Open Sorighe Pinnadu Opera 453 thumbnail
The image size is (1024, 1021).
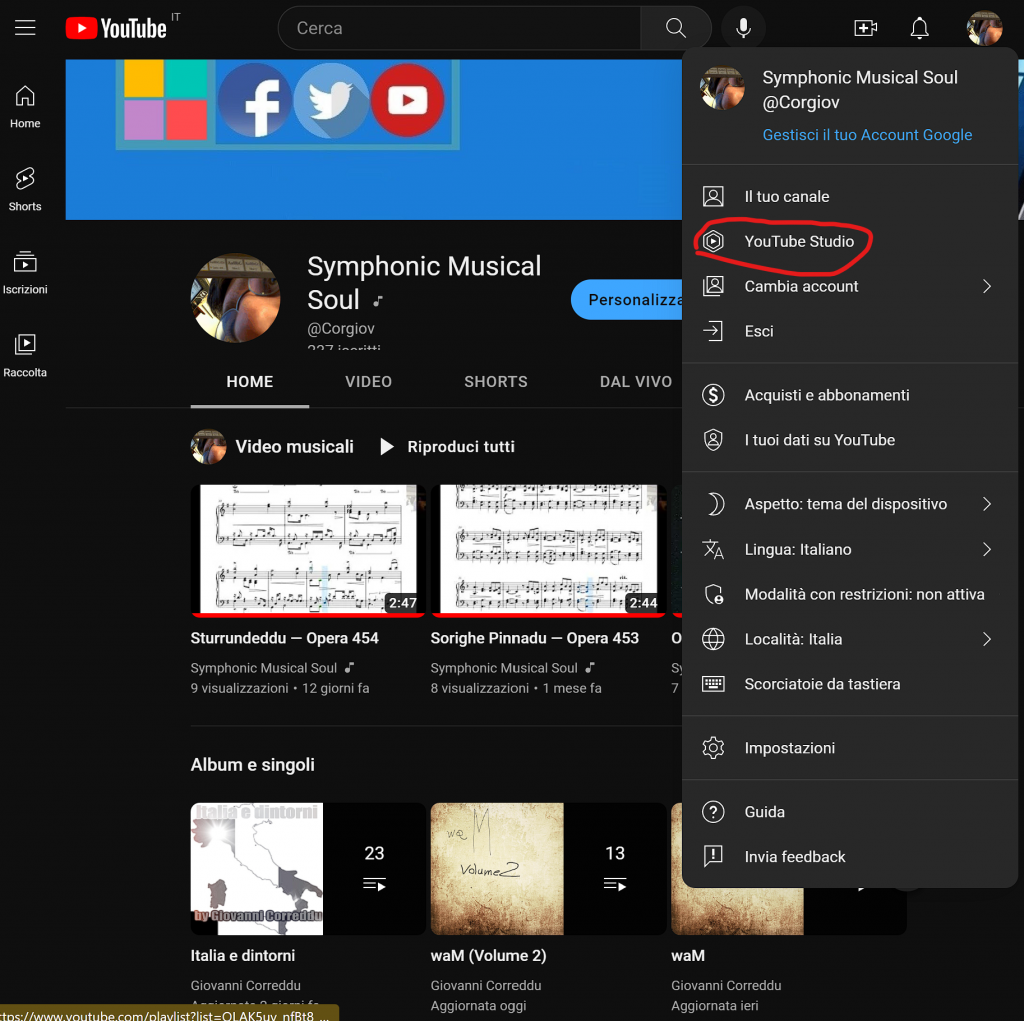tap(549, 551)
